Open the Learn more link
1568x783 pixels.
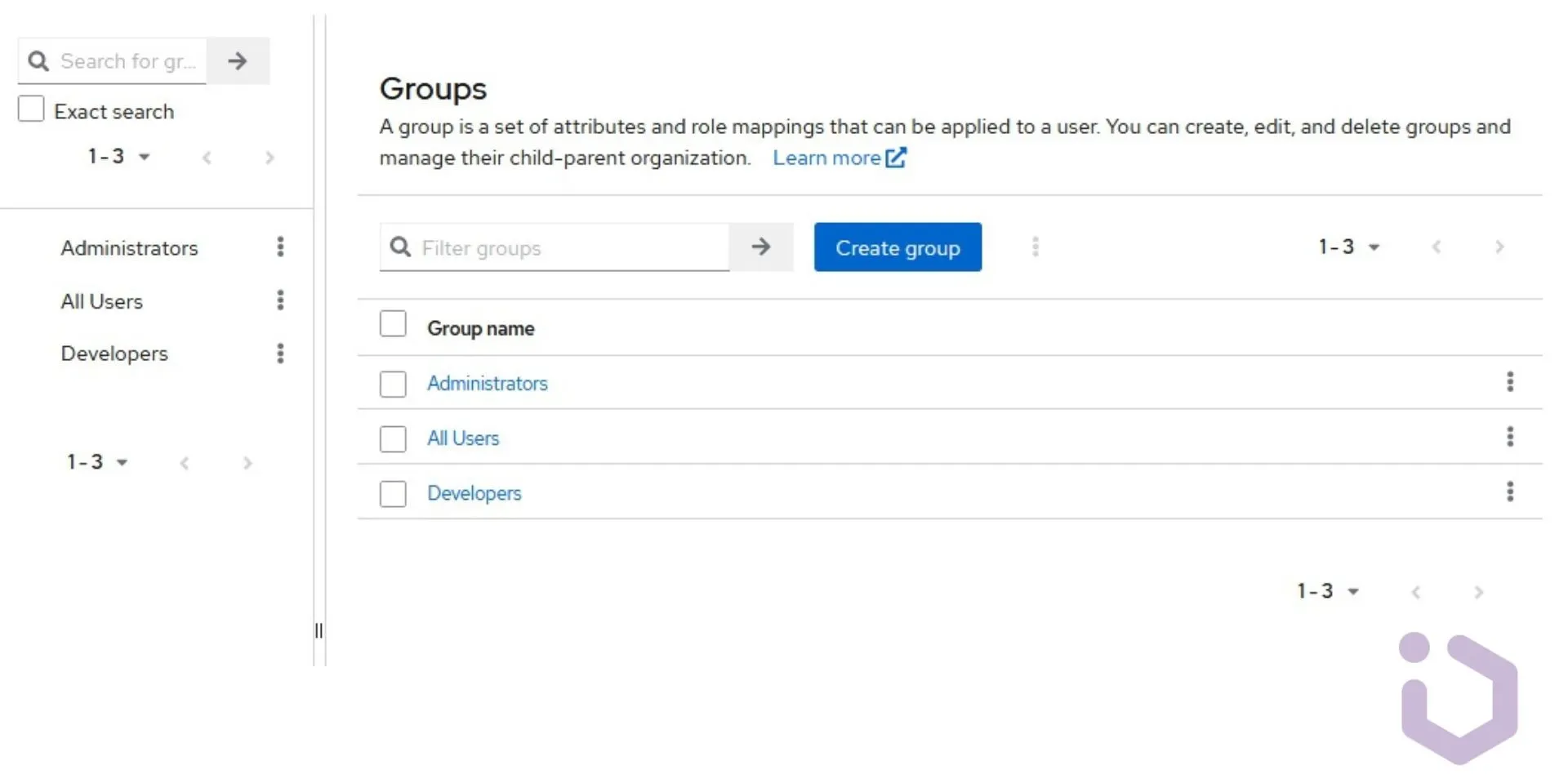coord(840,158)
